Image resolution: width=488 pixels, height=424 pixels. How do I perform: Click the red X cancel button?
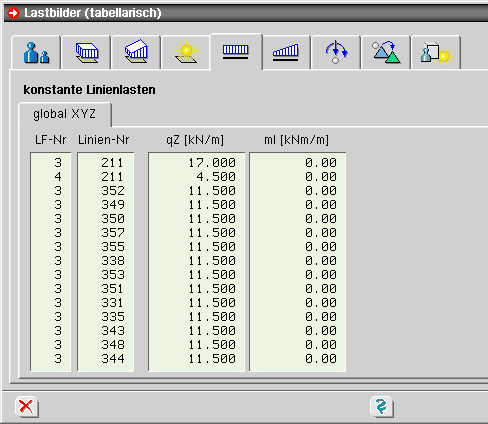point(26,407)
